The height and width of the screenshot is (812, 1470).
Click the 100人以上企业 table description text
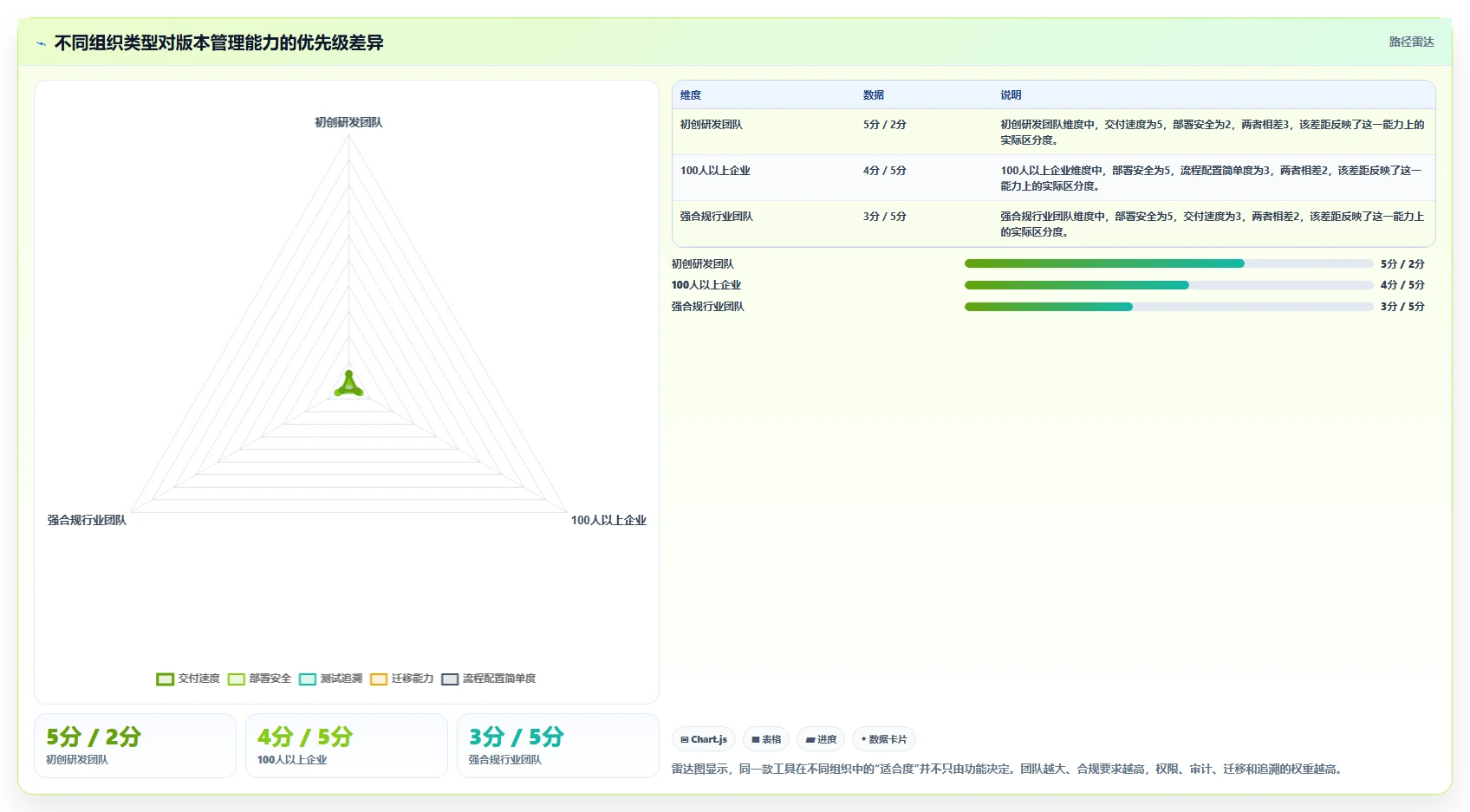tap(1213, 179)
